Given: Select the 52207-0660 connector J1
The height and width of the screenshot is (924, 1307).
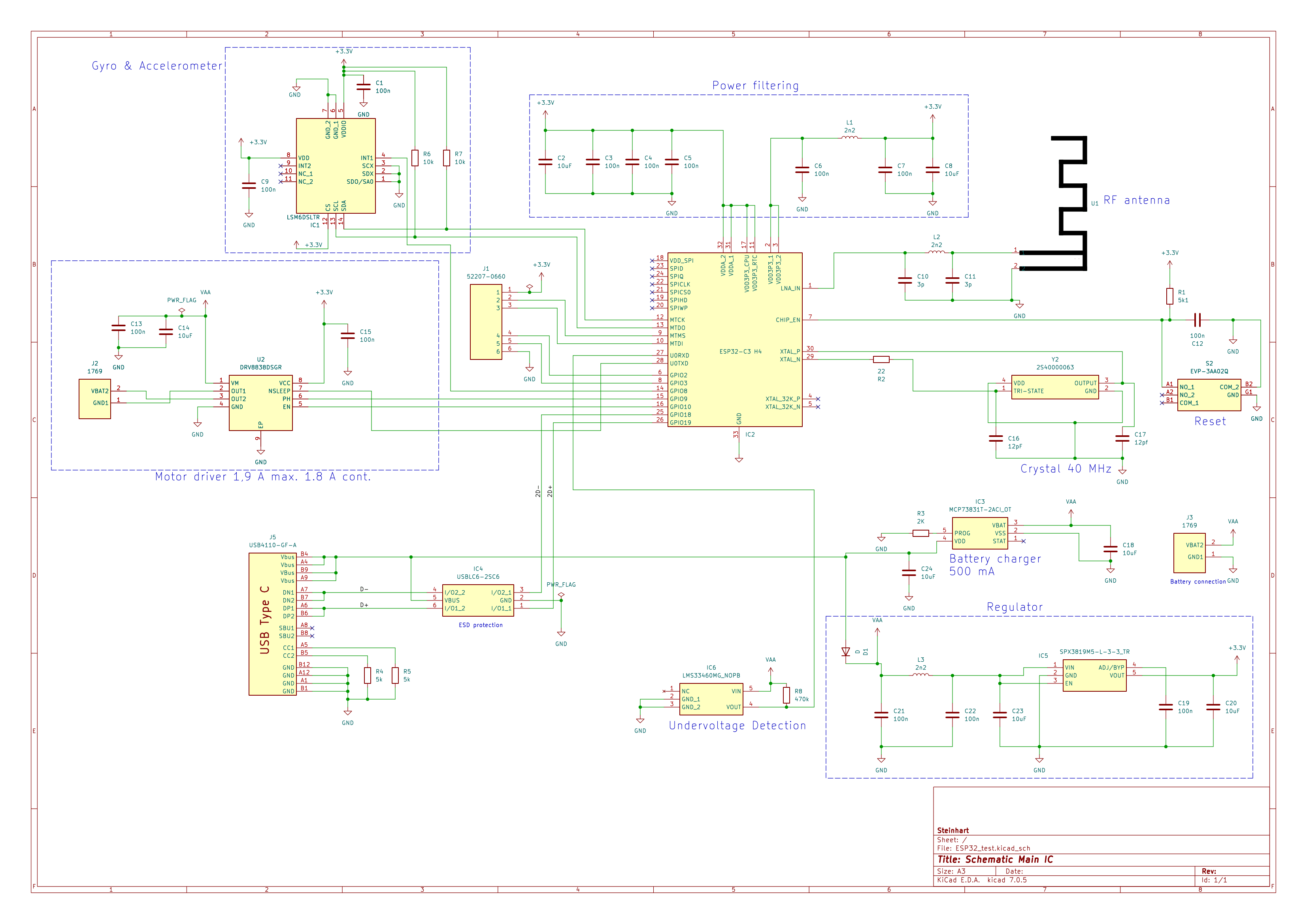Looking at the screenshot, I should pos(486,322).
